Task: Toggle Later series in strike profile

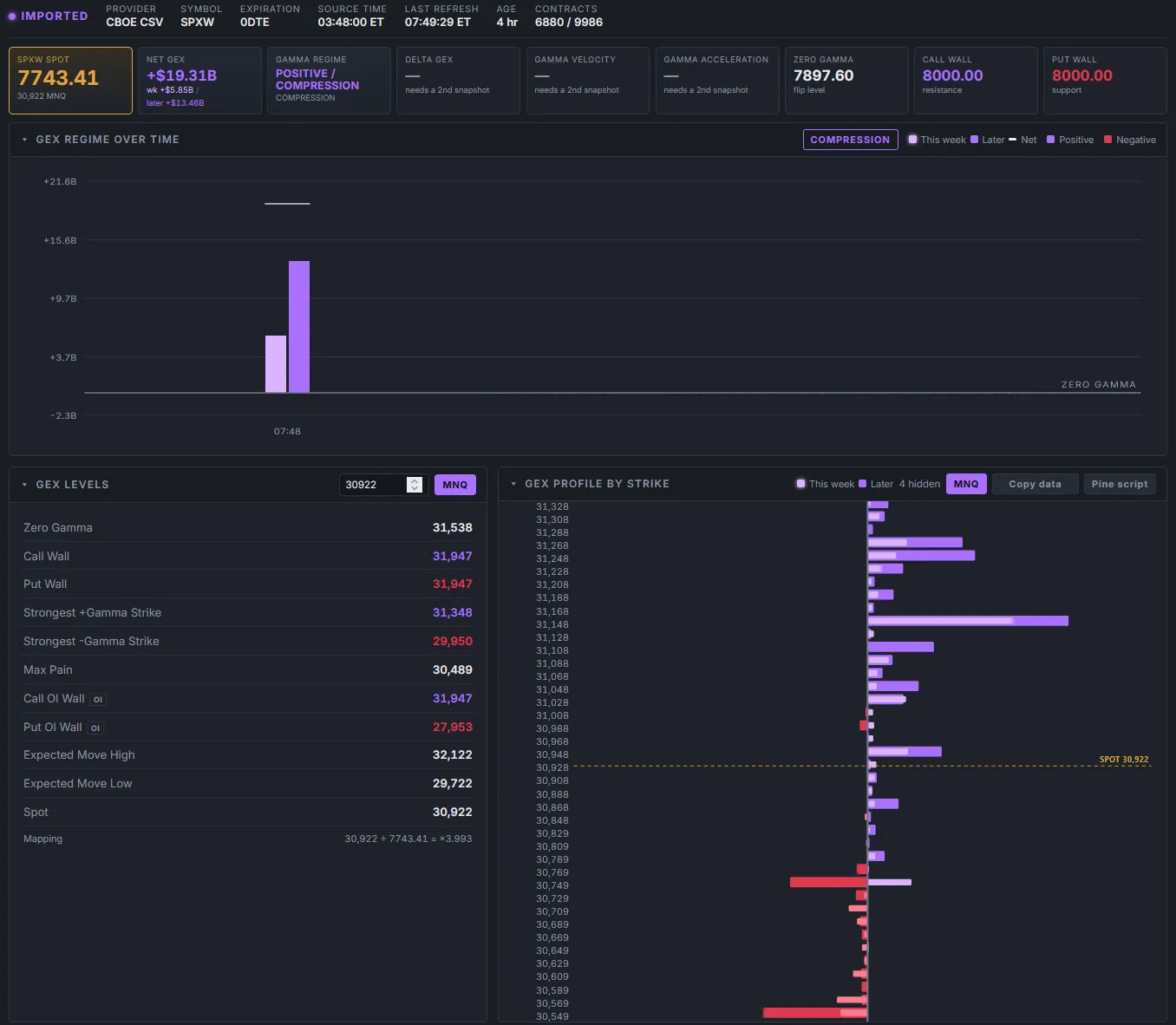Action: point(876,484)
